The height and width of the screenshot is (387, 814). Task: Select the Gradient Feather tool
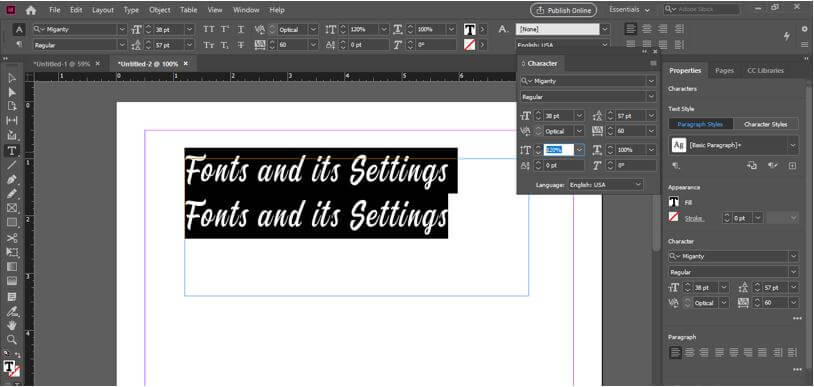[11, 281]
